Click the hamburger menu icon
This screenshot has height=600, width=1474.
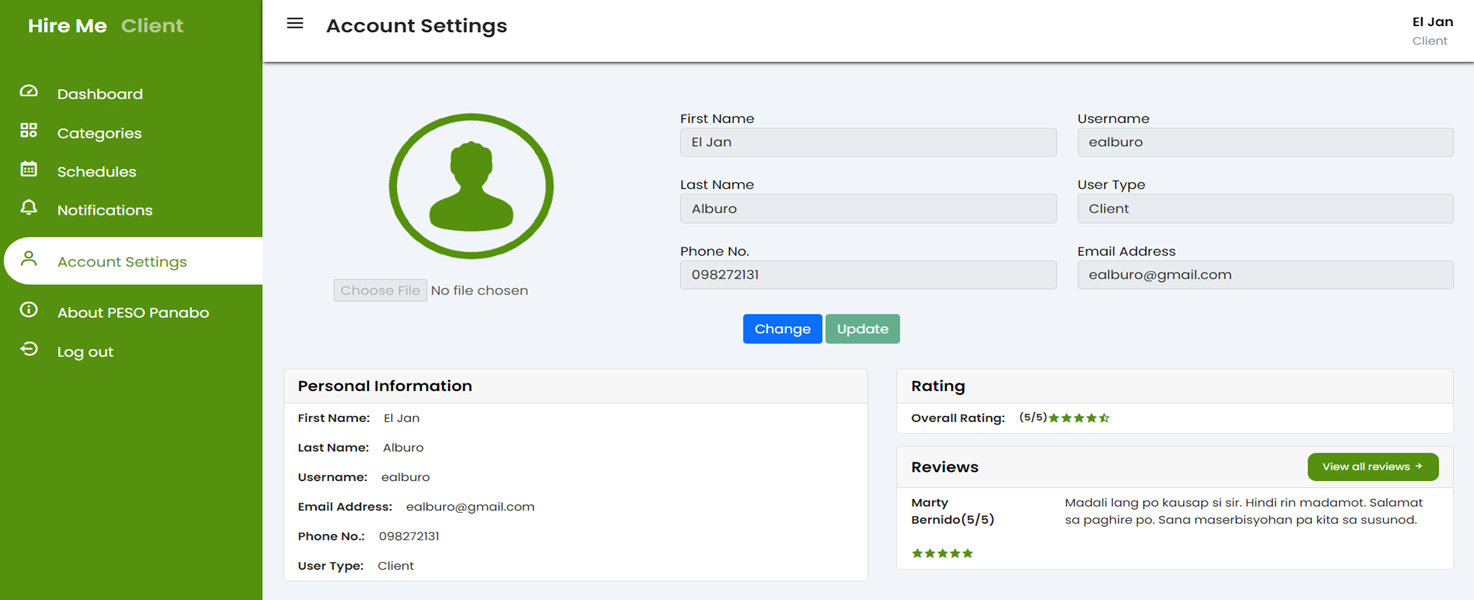pyautogui.click(x=295, y=23)
